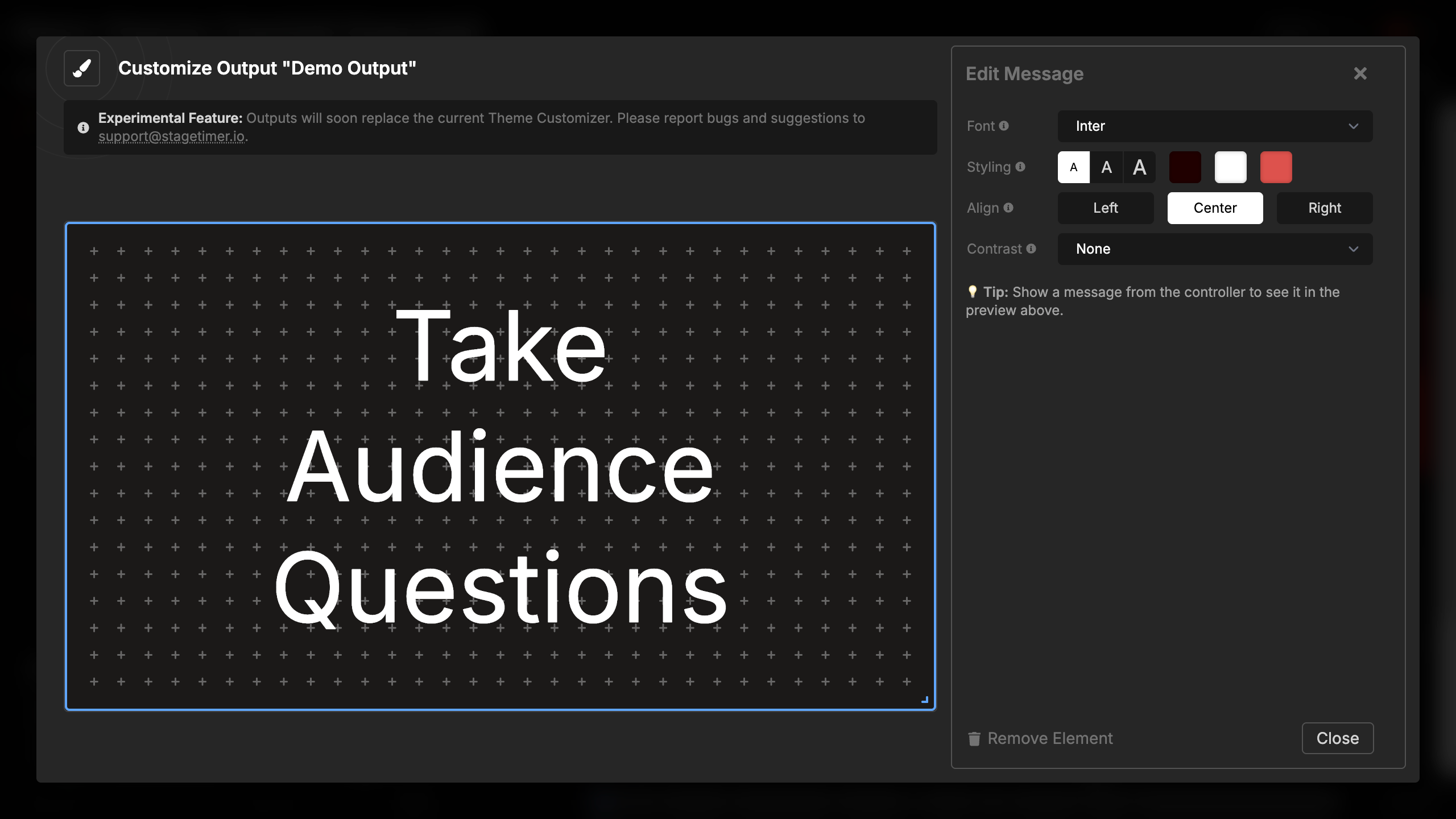The width and height of the screenshot is (1456, 819).
Task: Click the Take Audience Questions preview text
Action: pyautogui.click(x=500, y=466)
